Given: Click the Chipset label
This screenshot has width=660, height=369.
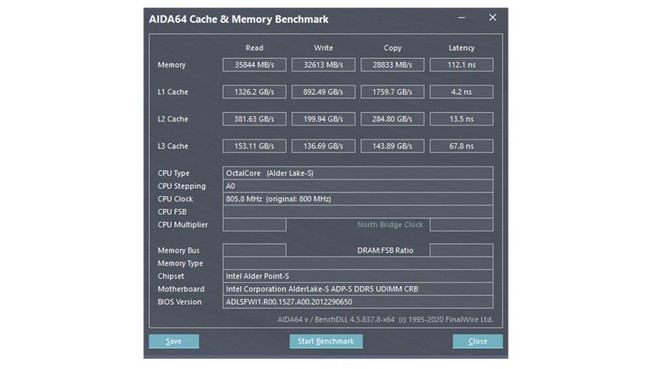Looking at the screenshot, I should [170, 276].
